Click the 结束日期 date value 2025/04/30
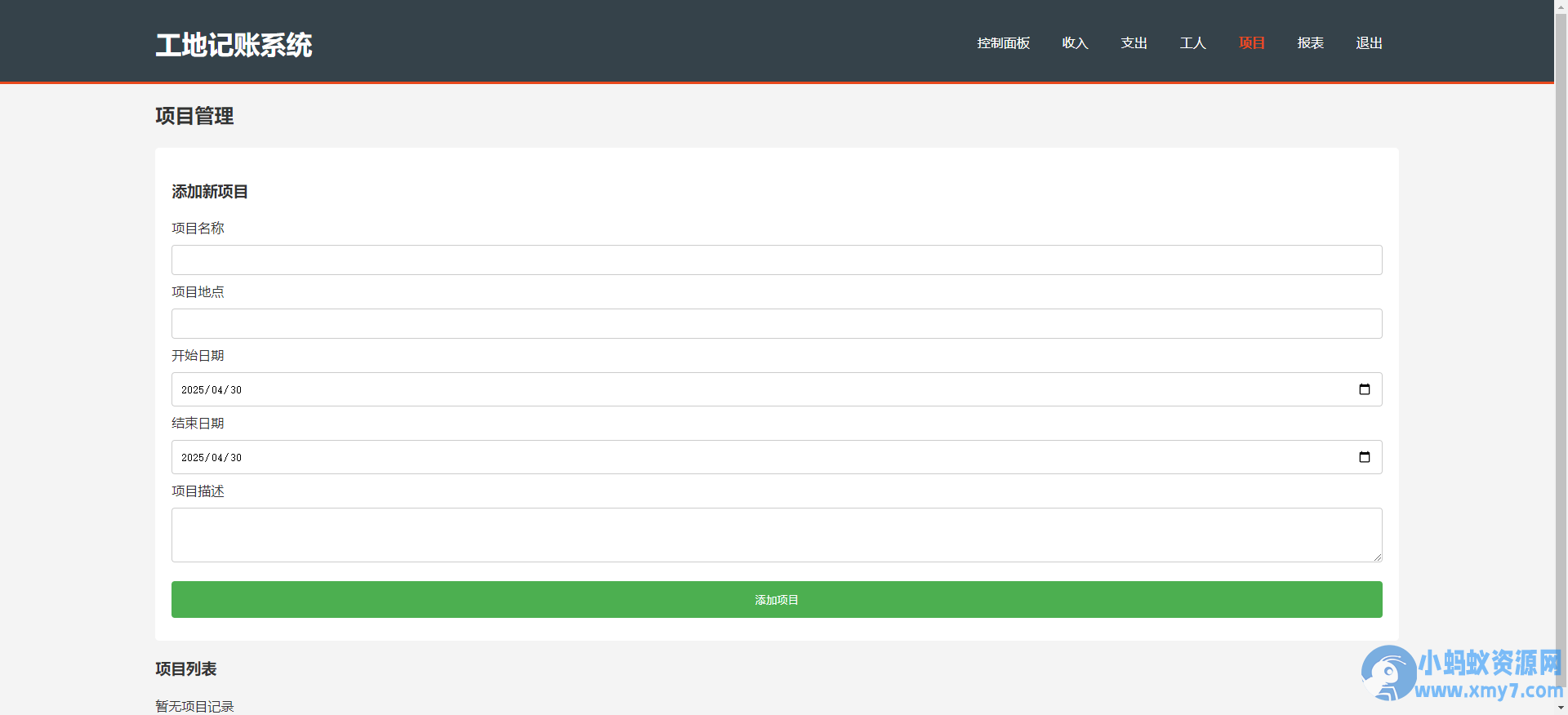 coord(212,457)
